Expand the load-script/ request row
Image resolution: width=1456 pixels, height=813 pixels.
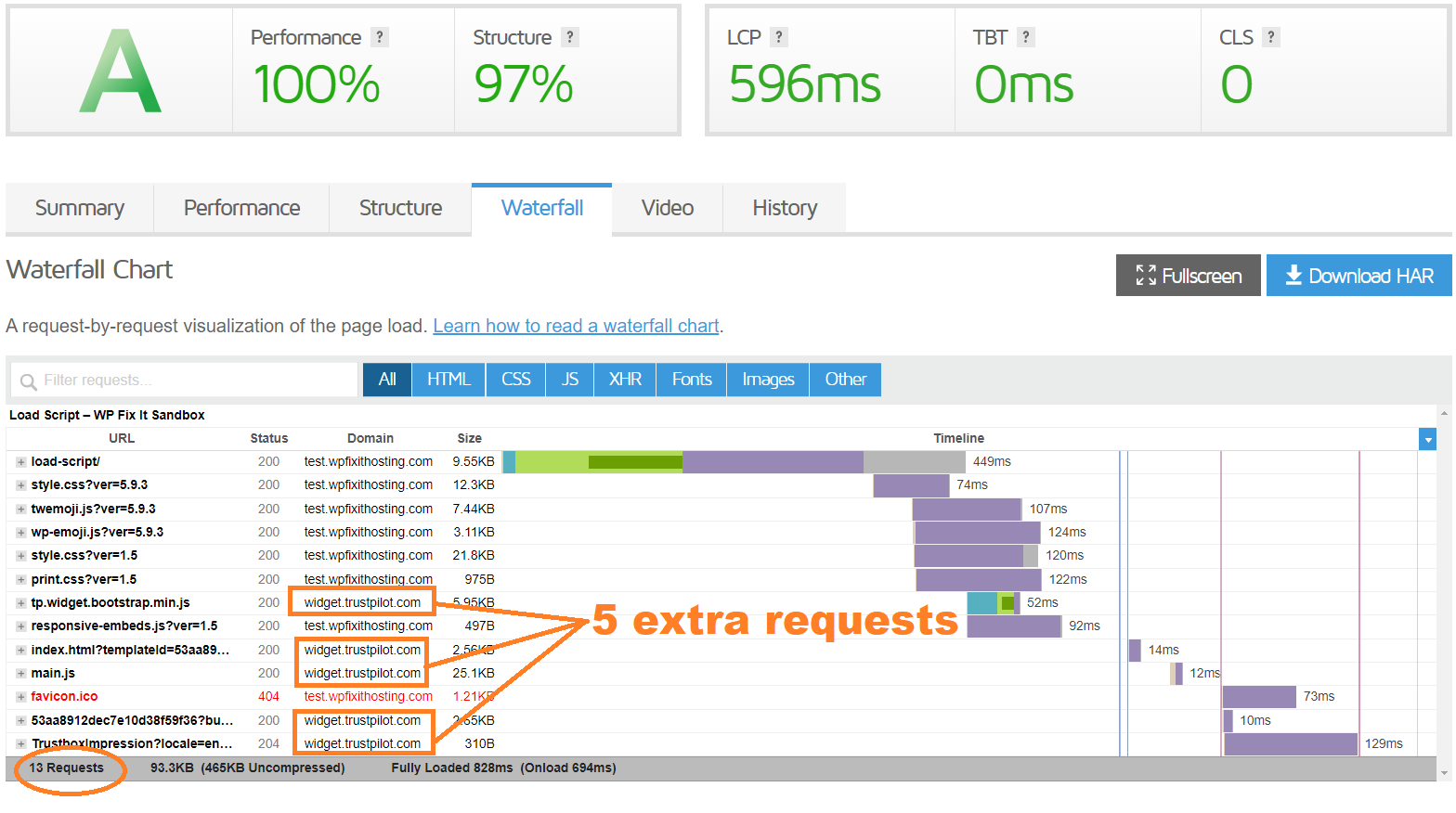pyautogui.click(x=20, y=462)
